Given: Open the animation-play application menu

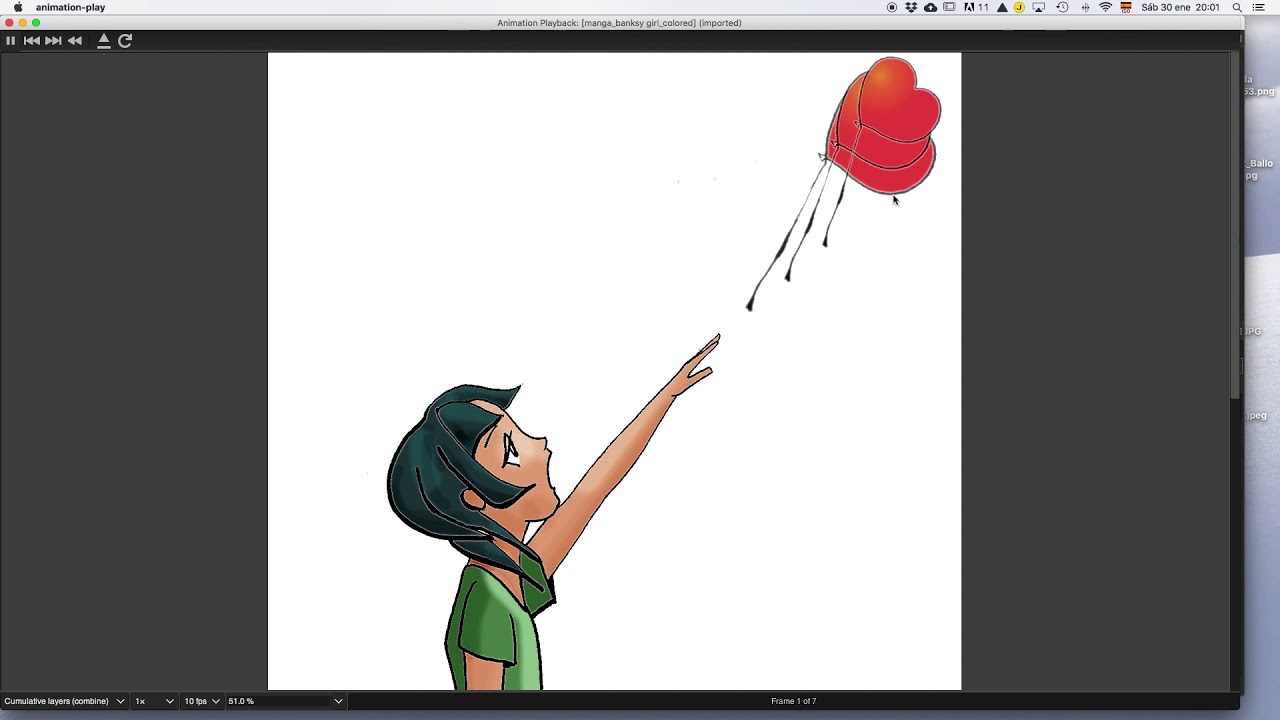Looking at the screenshot, I should point(70,7).
